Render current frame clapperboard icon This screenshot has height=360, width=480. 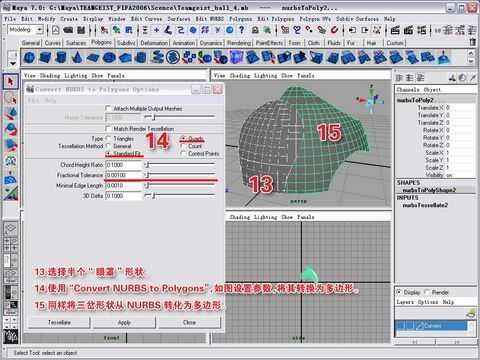pos(395,30)
